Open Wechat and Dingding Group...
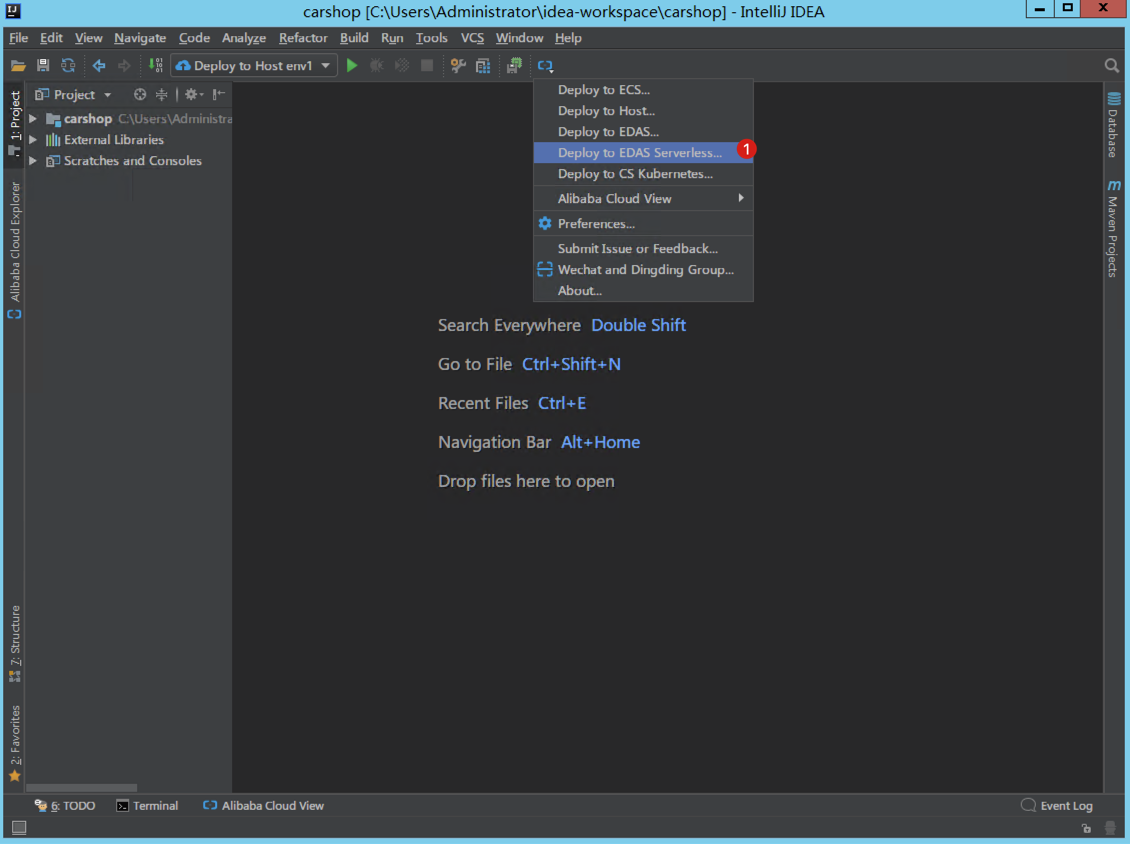 643,270
